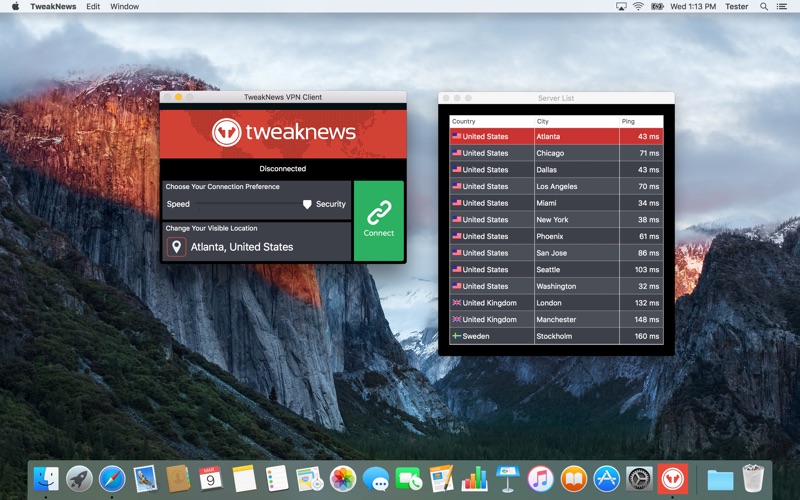
Task: Select London in the Server List
Action: (556, 303)
